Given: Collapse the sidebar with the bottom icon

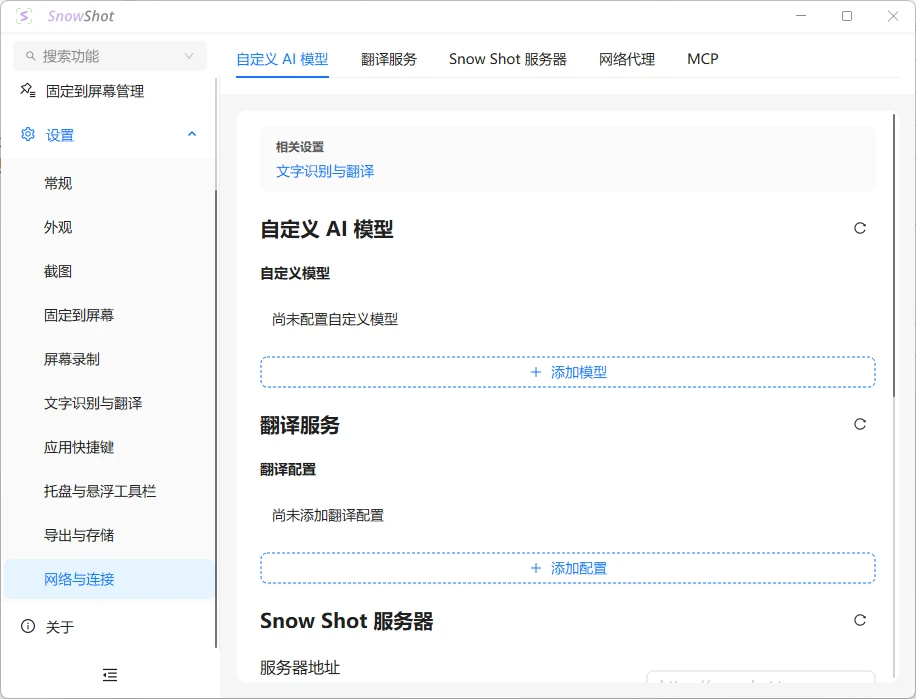Looking at the screenshot, I should pyautogui.click(x=110, y=675).
